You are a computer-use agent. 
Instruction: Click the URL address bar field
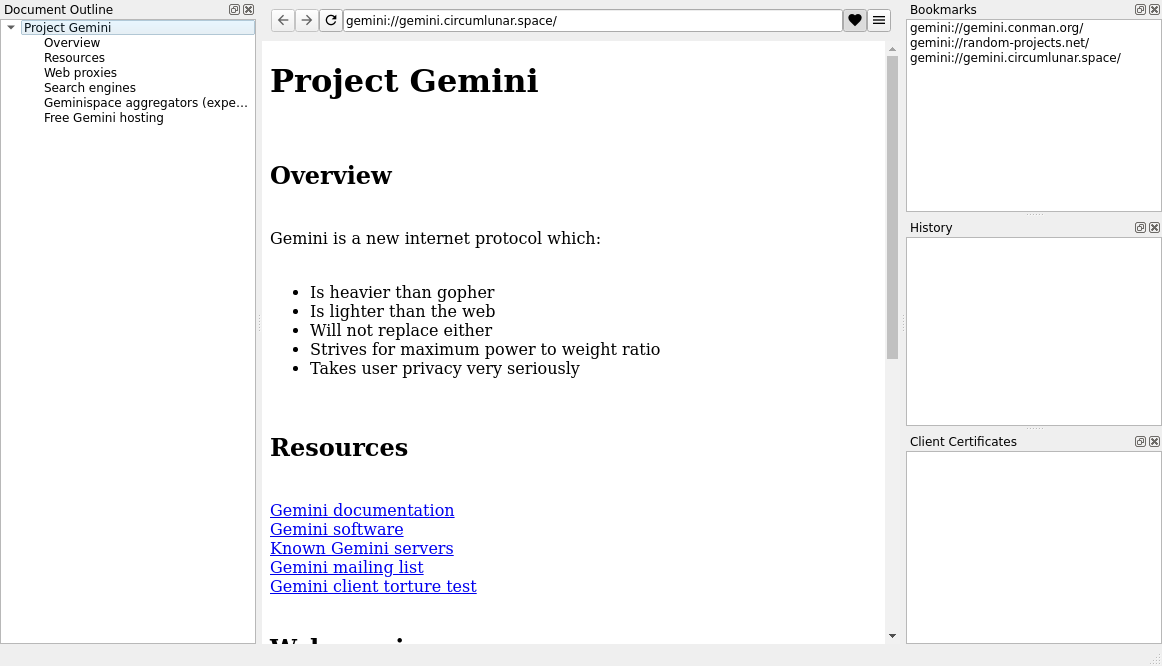point(592,20)
